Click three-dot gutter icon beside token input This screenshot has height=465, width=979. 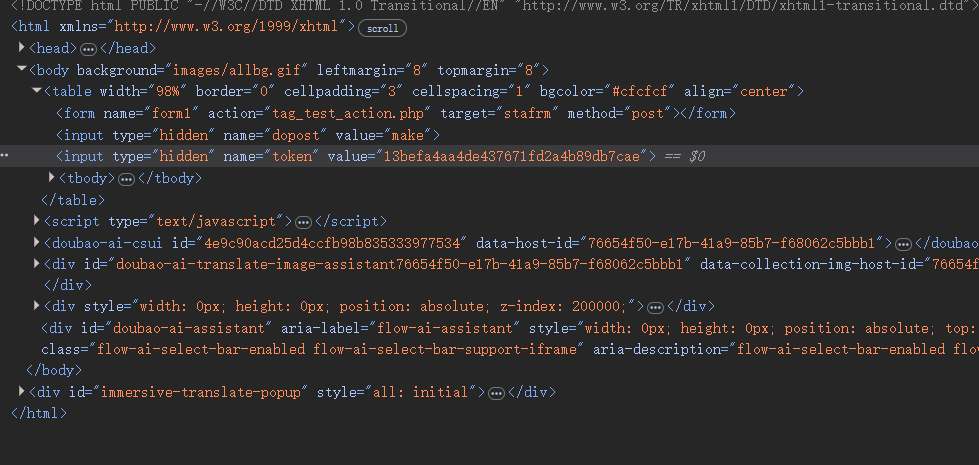point(6,157)
